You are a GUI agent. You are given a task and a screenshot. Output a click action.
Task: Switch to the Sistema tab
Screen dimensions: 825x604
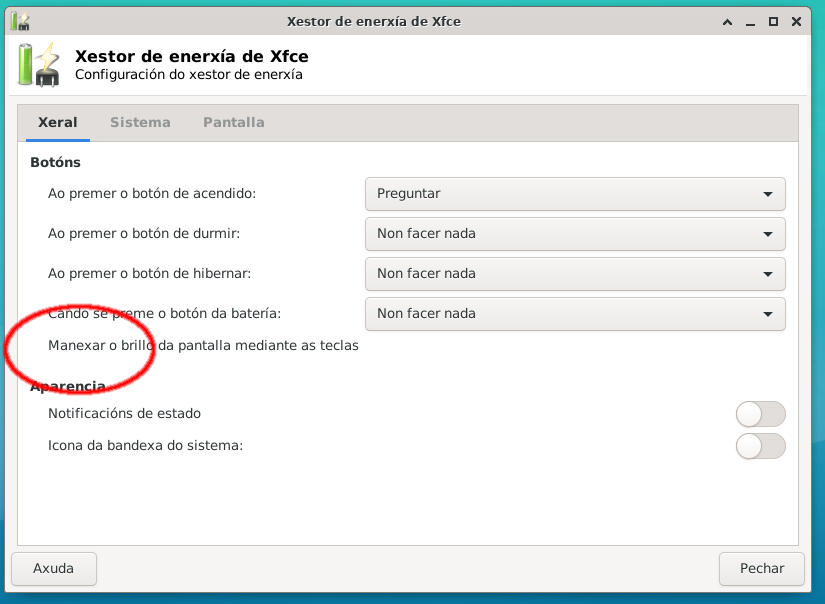click(x=140, y=123)
